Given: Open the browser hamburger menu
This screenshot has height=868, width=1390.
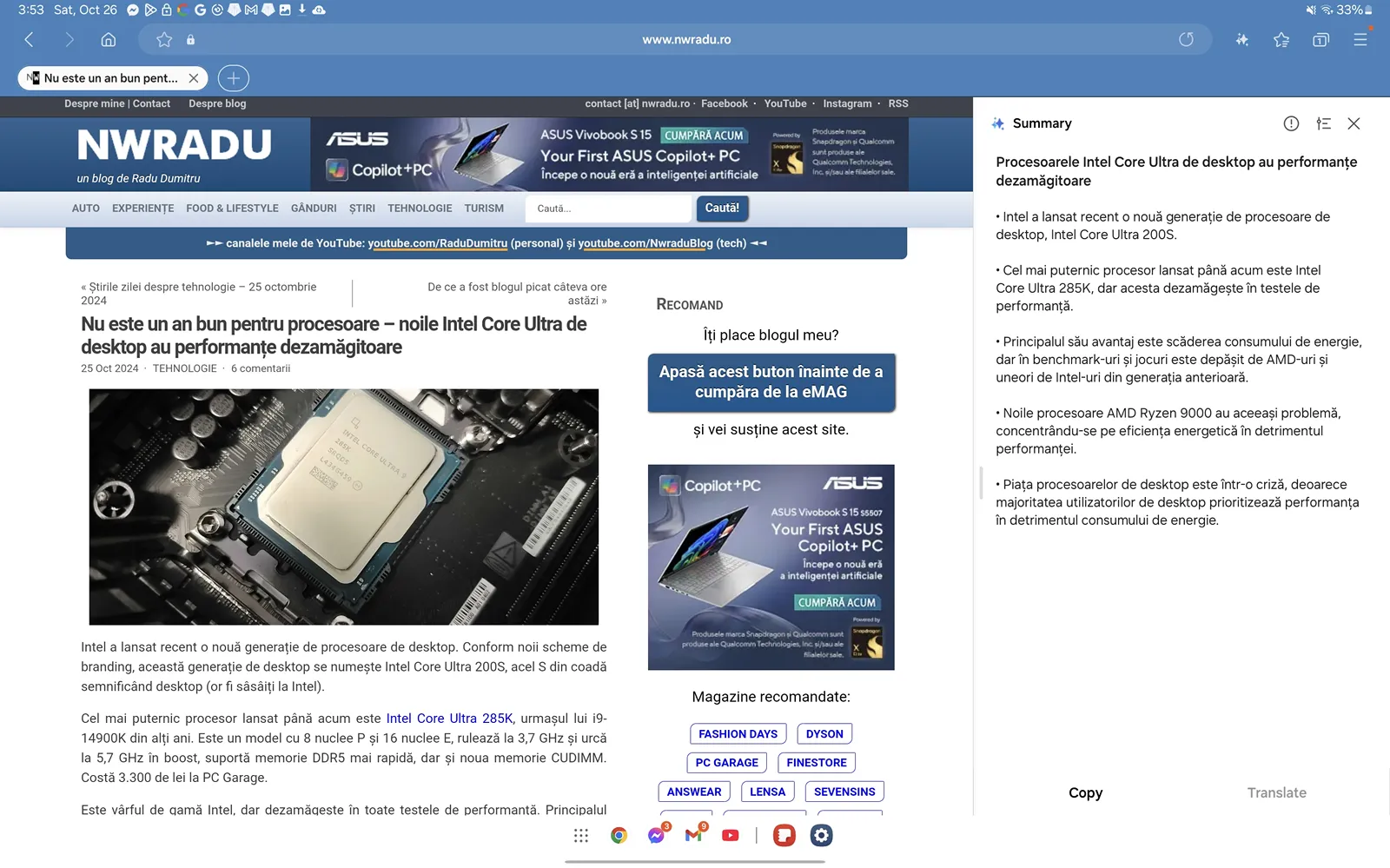Looking at the screenshot, I should coord(1360,39).
